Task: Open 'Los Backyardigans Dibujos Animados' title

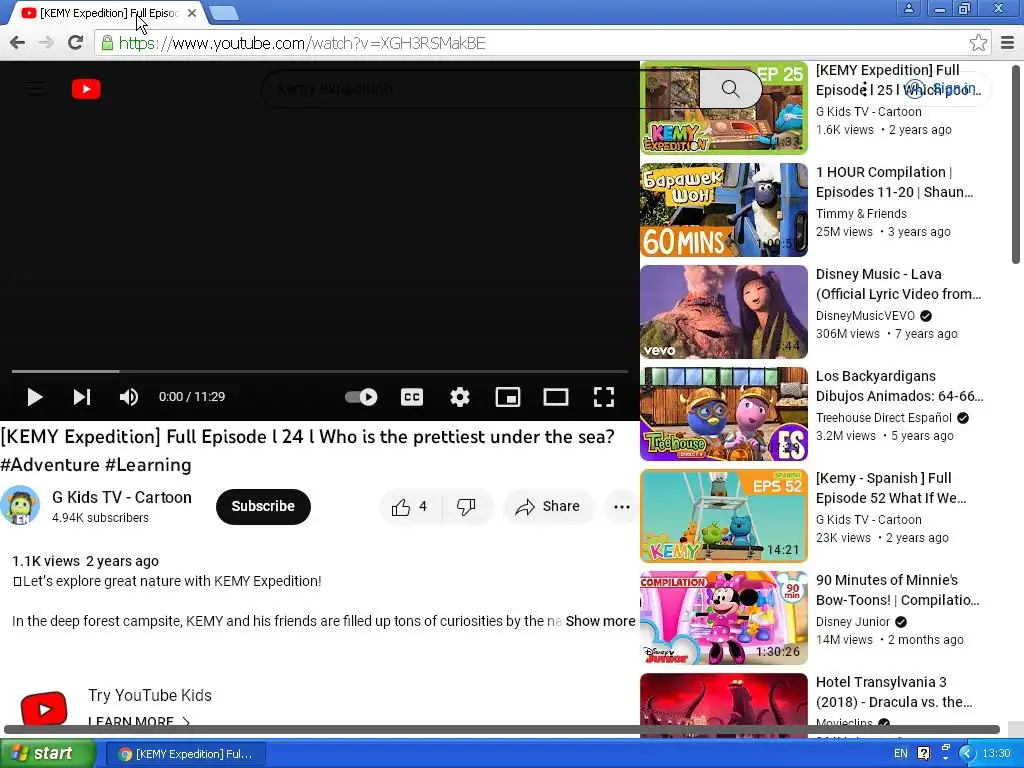Action: click(899, 386)
